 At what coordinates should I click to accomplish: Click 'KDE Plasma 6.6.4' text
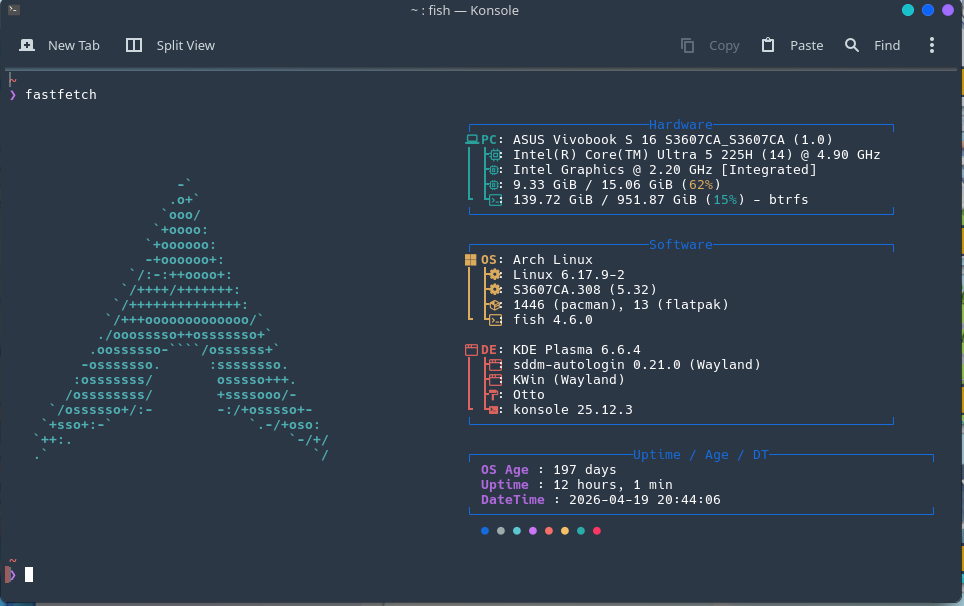(x=577, y=350)
